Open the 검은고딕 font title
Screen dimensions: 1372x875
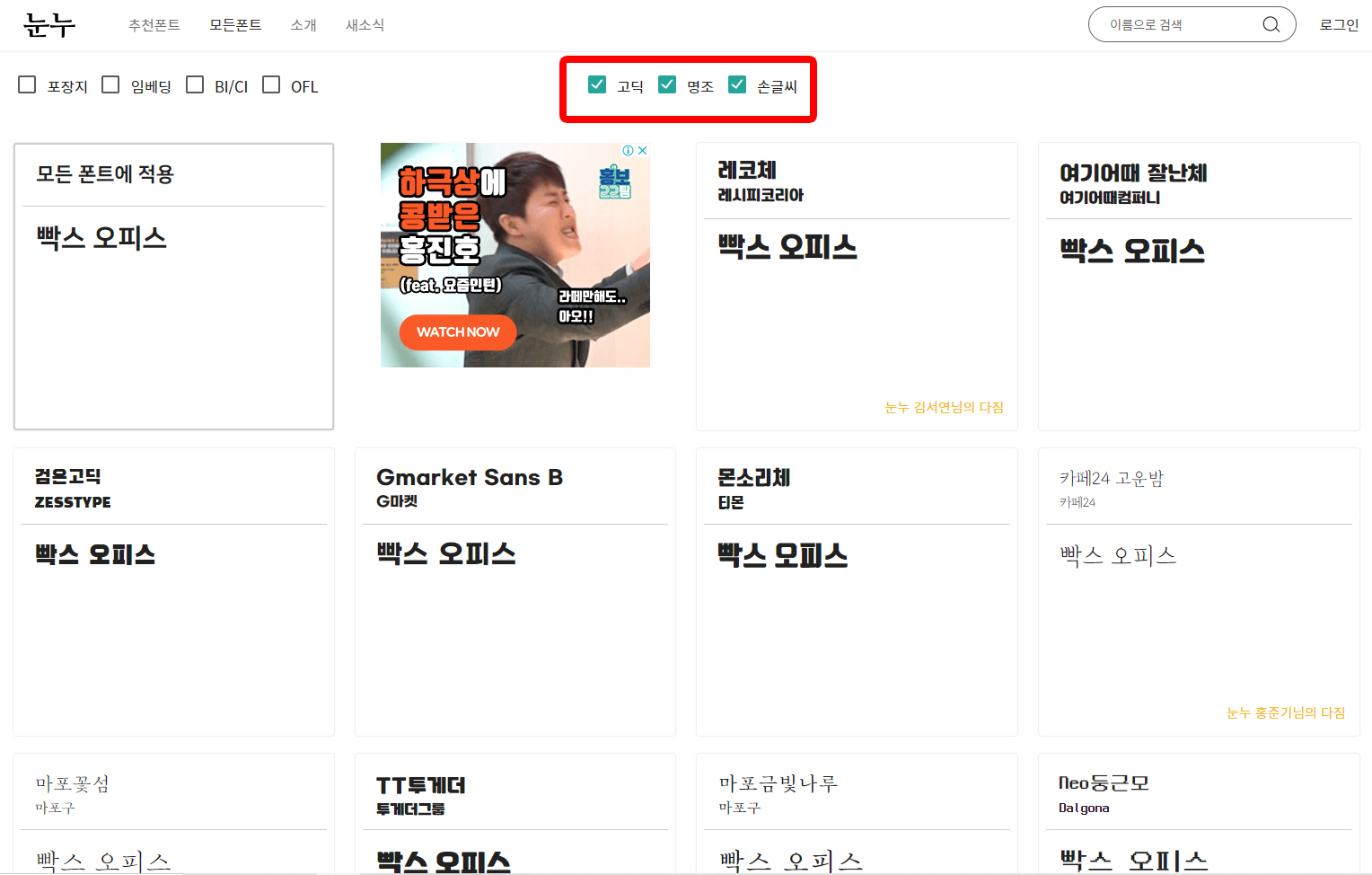tap(67, 476)
